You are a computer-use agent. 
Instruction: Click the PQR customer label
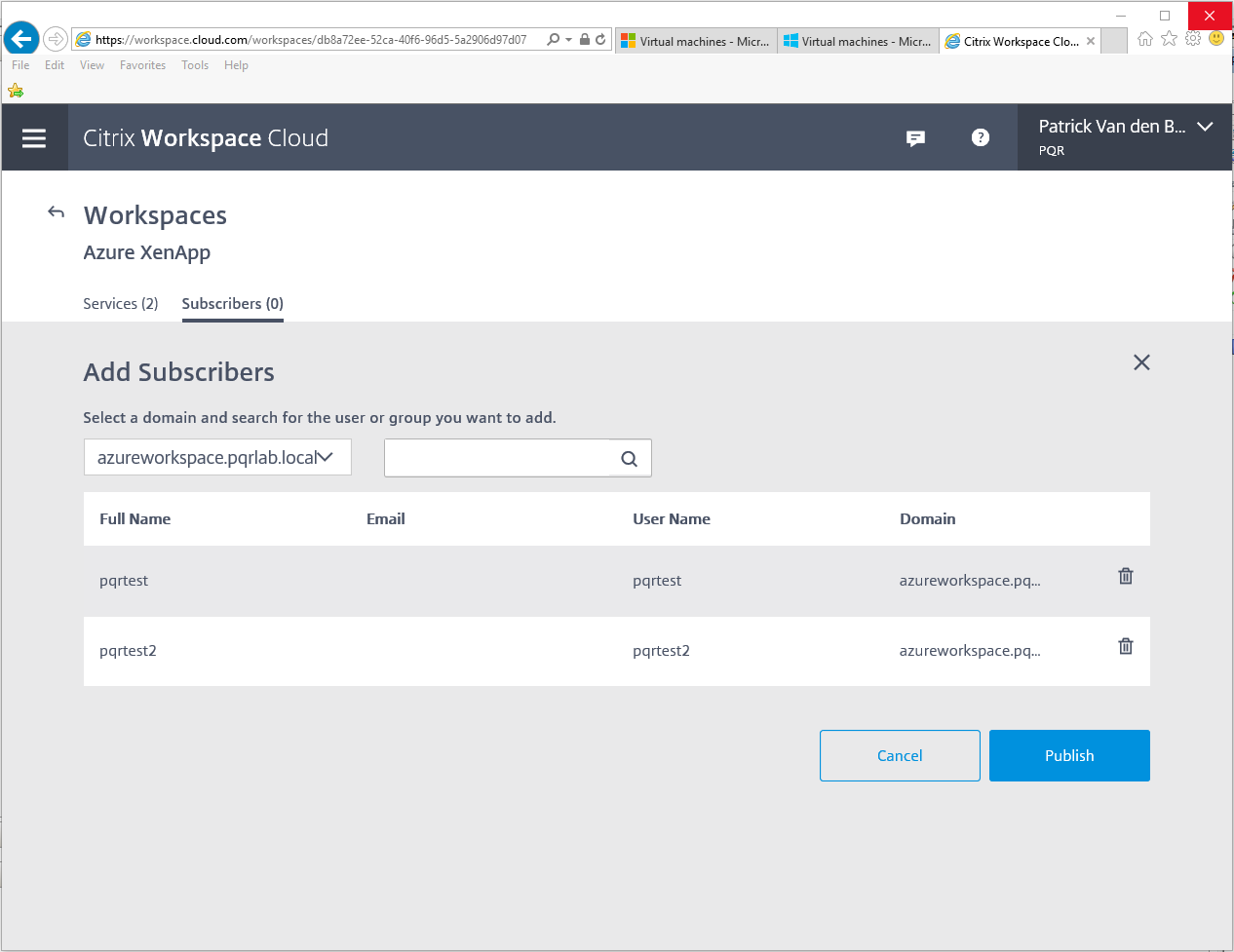[1052, 151]
